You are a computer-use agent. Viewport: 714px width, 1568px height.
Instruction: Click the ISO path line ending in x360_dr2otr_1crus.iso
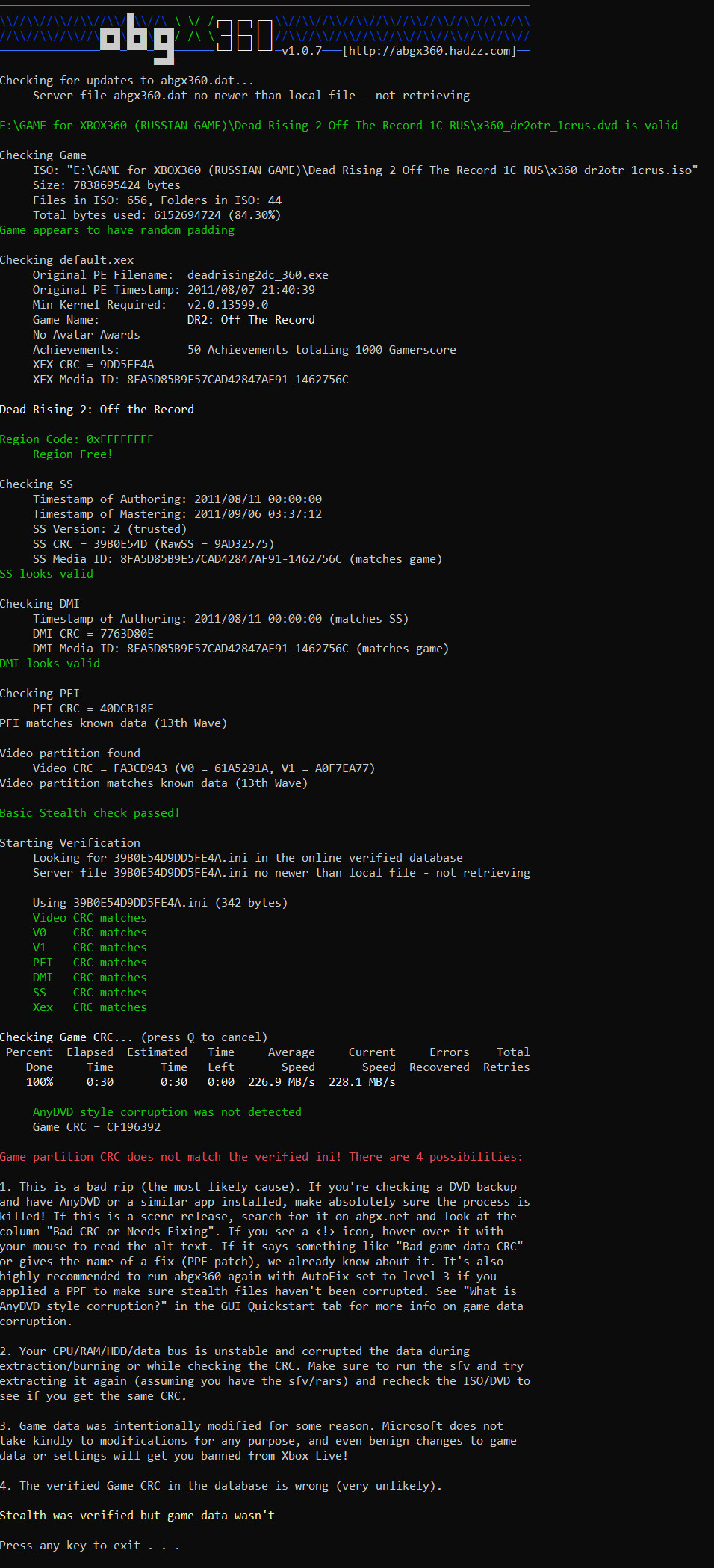[365, 170]
